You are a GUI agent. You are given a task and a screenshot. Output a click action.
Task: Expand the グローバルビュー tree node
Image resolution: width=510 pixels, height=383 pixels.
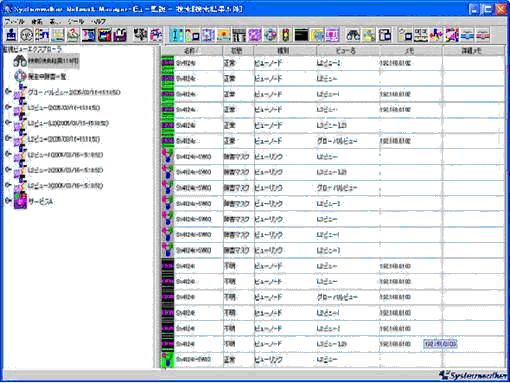(8, 92)
